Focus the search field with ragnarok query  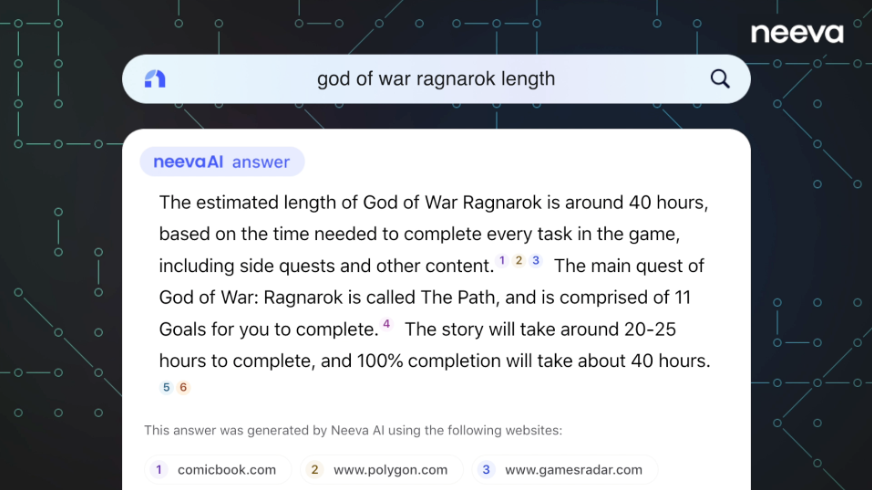435,79
